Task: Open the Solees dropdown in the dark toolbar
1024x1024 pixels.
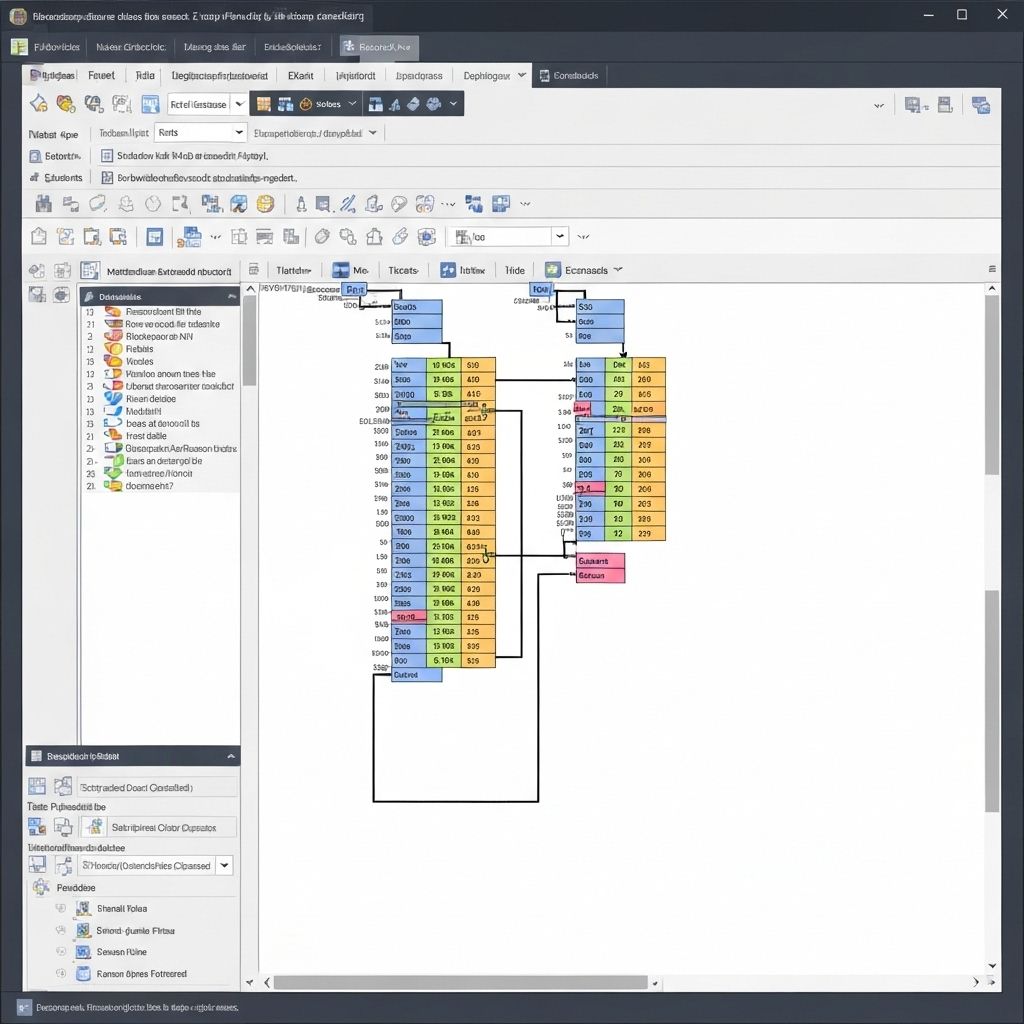Action: click(x=330, y=103)
